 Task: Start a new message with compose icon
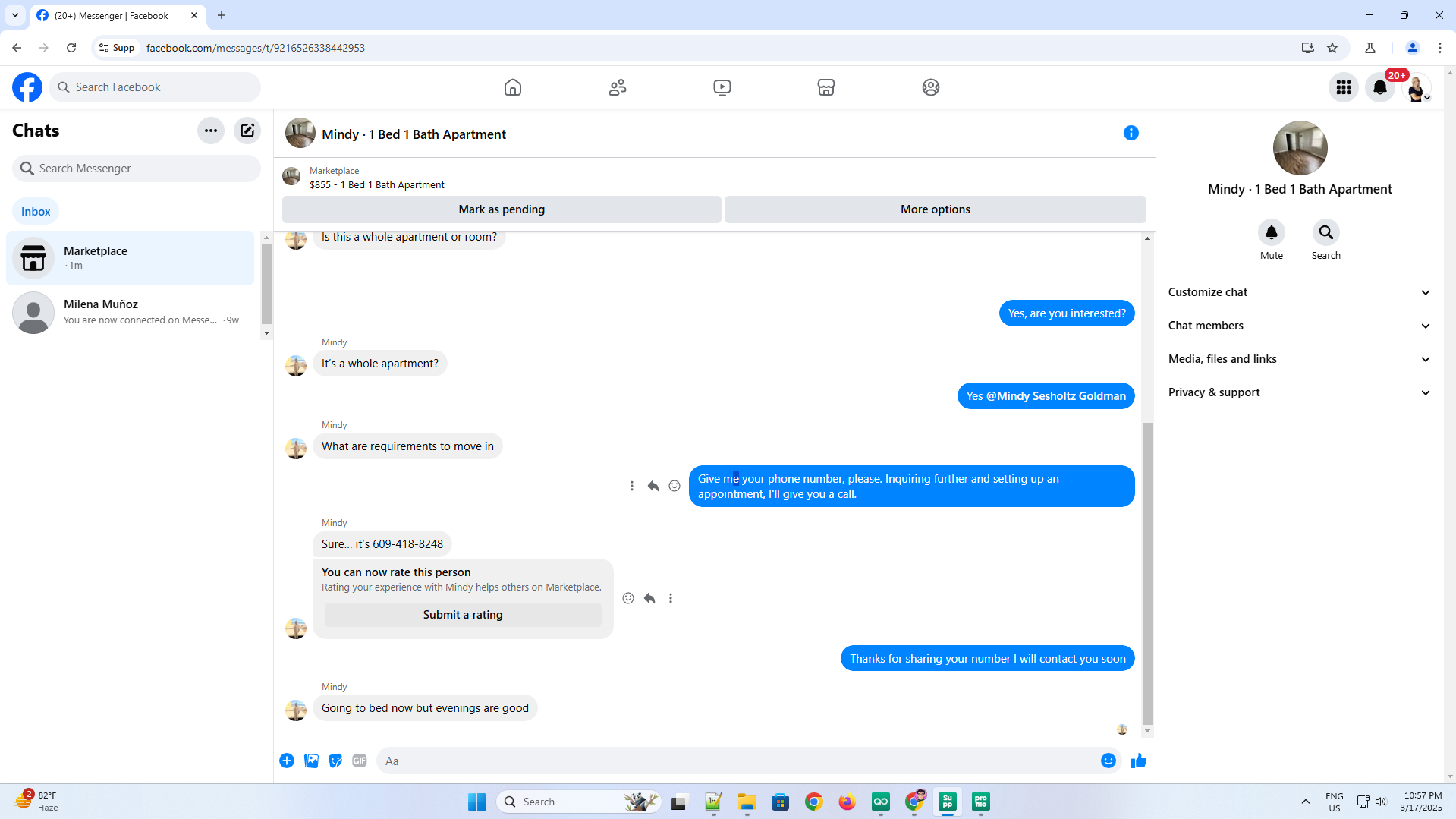[x=247, y=131]
